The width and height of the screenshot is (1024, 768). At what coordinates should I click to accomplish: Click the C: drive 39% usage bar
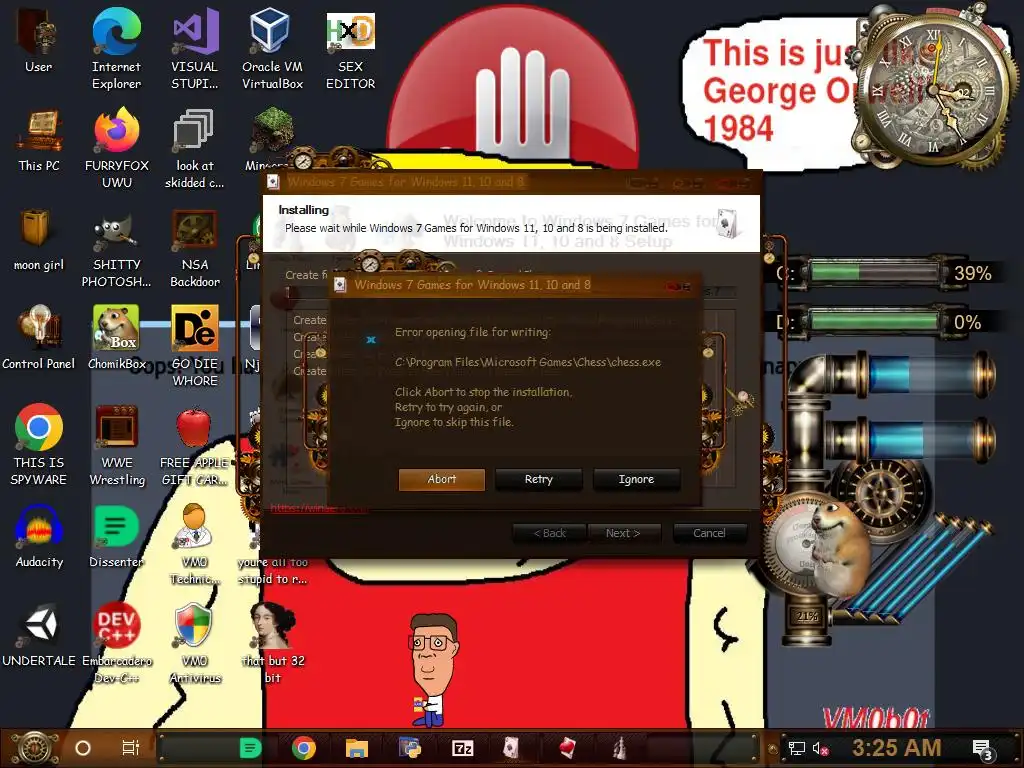click(874, 272)
